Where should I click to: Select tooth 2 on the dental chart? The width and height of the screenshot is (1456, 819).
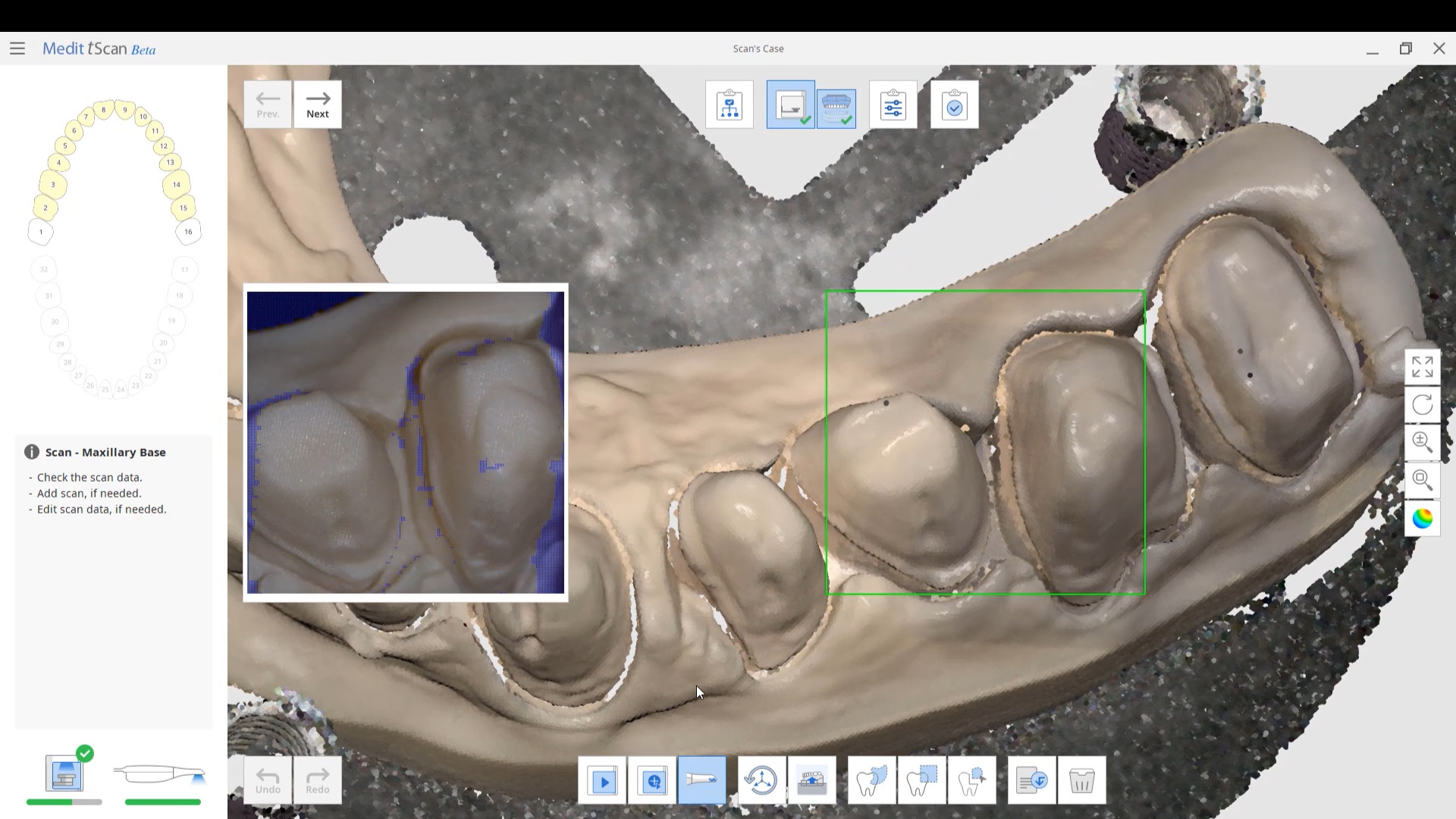pyautogui.click(x=45, y=208)
